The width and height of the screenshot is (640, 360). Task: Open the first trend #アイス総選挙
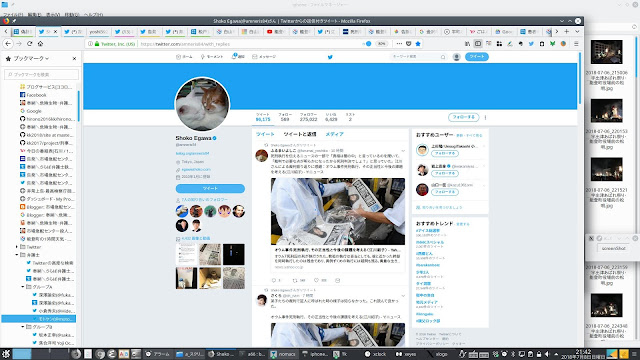tap(428, 231)
